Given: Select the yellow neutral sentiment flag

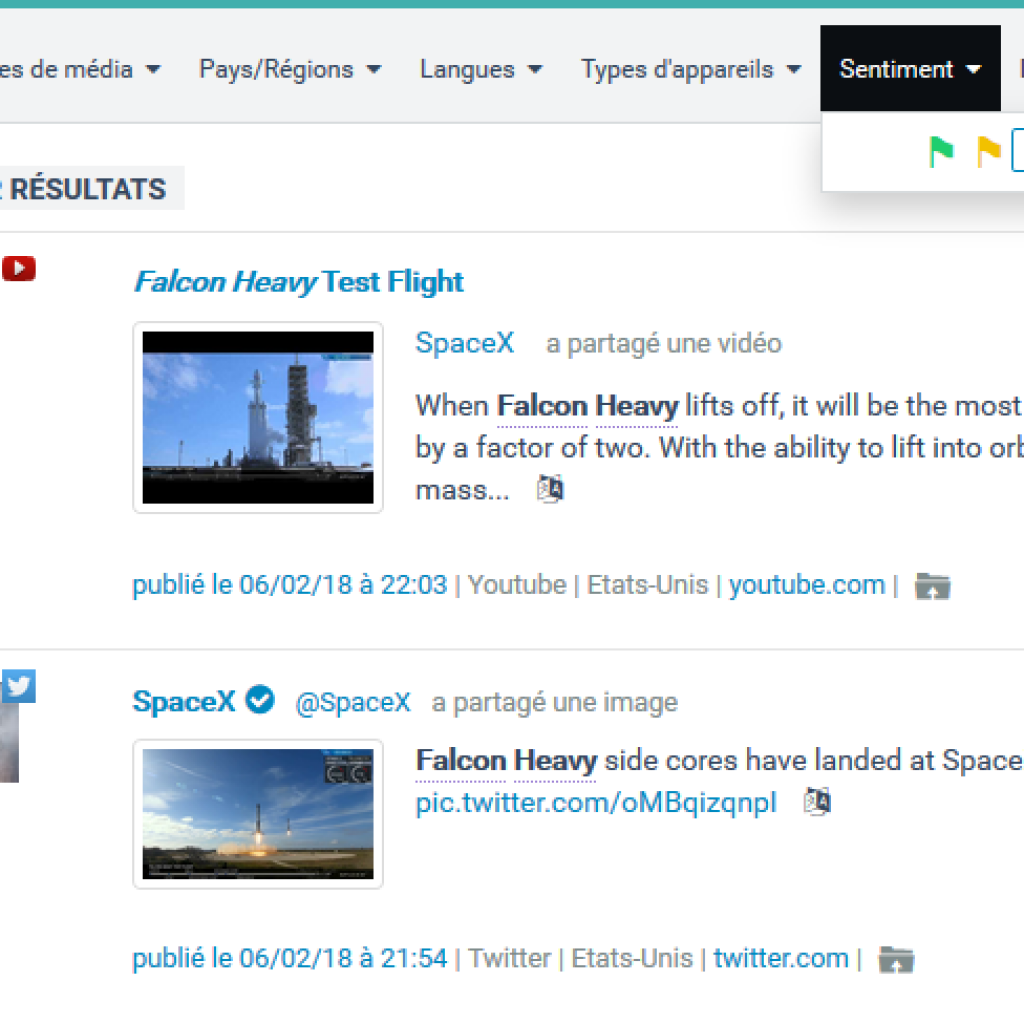Looking at the screenshot, I should pos(989,151).
